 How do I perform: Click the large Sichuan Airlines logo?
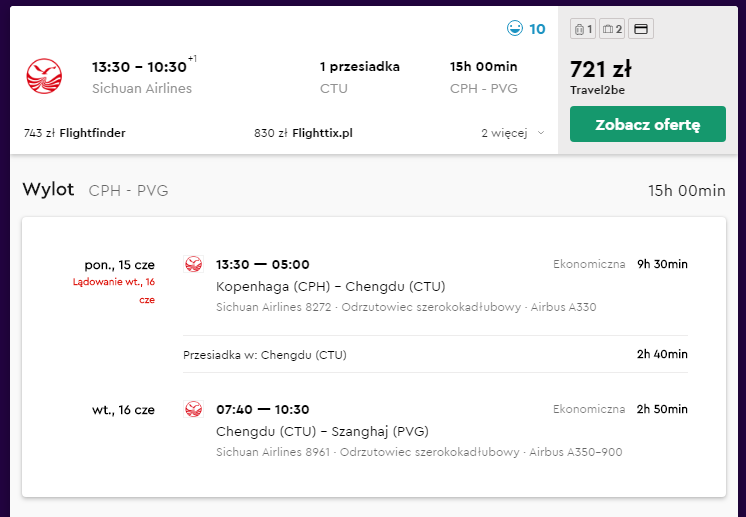click(44, 76)
